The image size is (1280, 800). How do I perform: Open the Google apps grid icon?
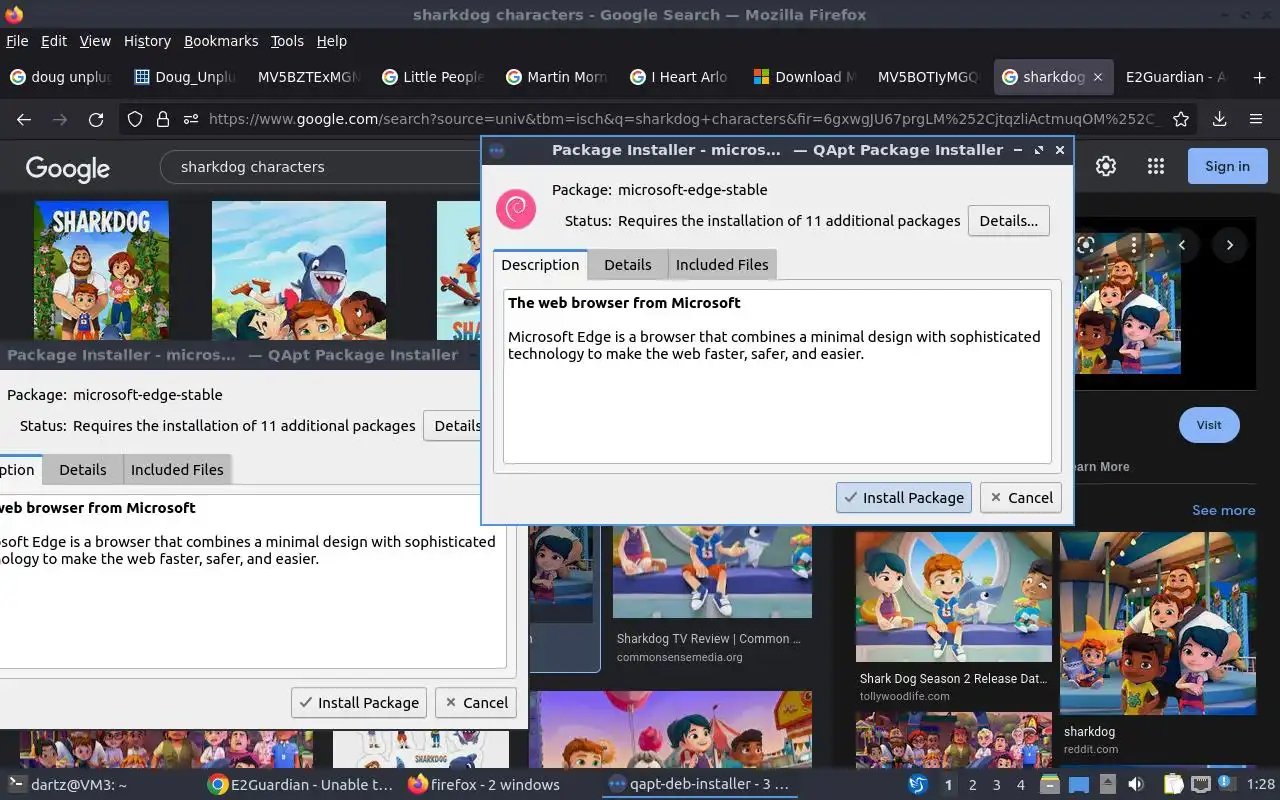[x=1156, y=167]
